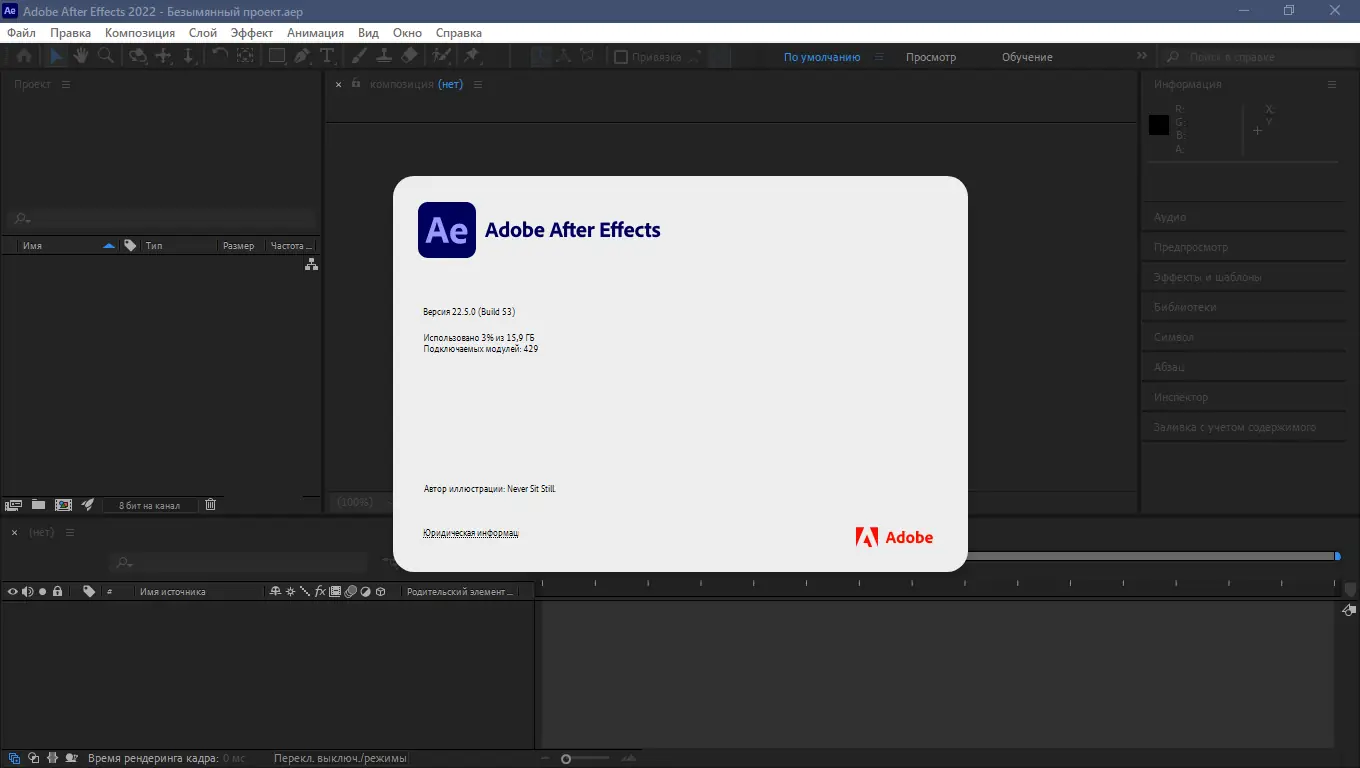1360x768 pixels.
Task: Open the project search filter dropdown
Action: [21, 218]
